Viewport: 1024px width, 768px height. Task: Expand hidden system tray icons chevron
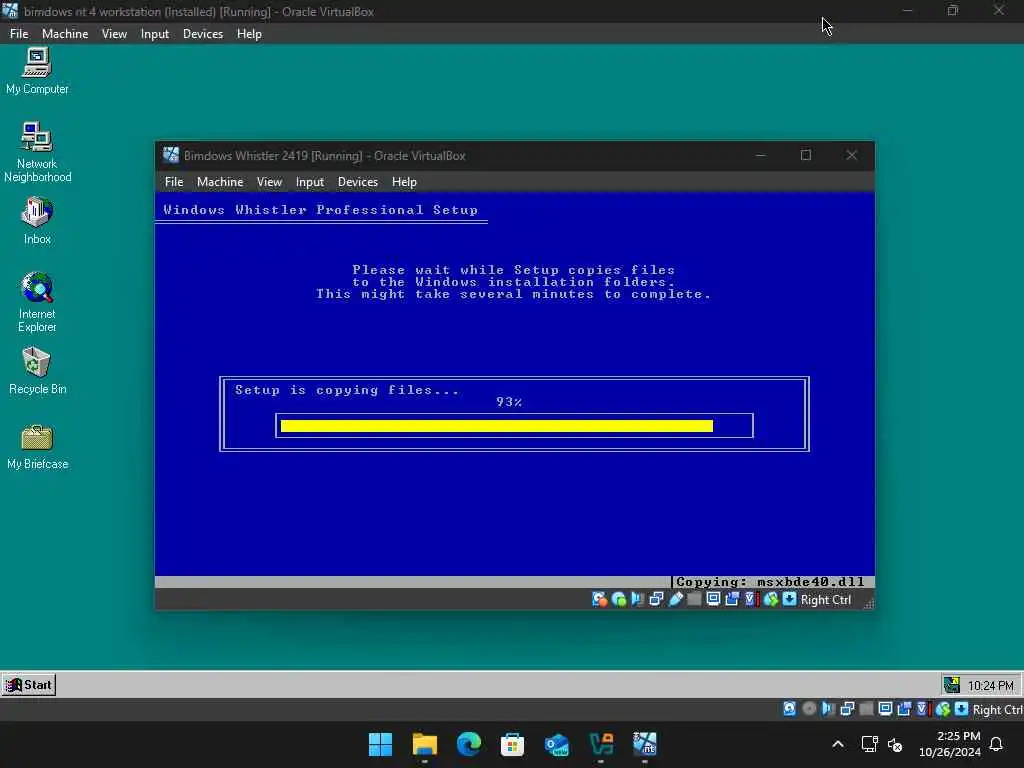[838, 744]
